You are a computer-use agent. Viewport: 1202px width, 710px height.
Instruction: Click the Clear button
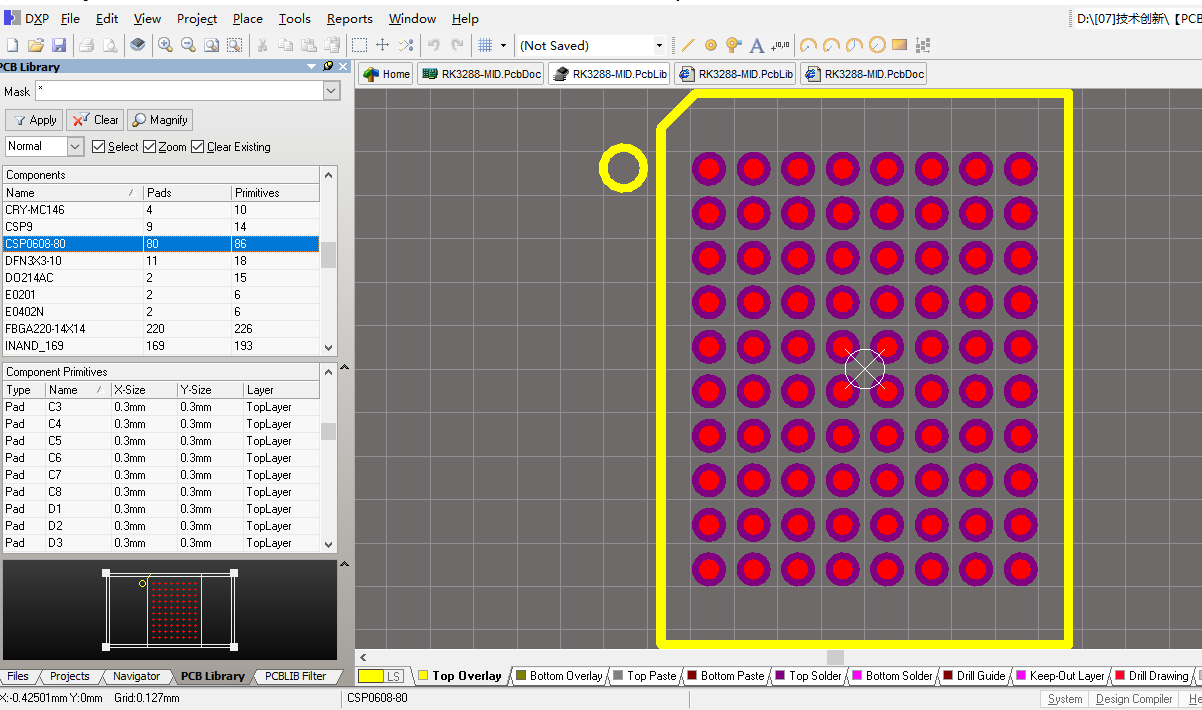[96, 120]
